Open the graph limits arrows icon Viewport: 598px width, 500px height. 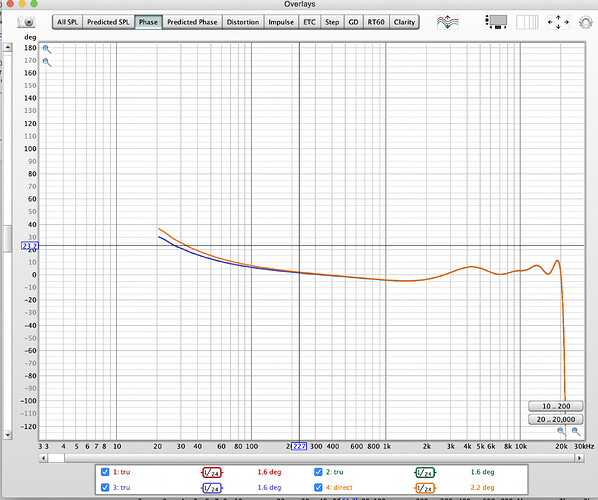(558, 22)
